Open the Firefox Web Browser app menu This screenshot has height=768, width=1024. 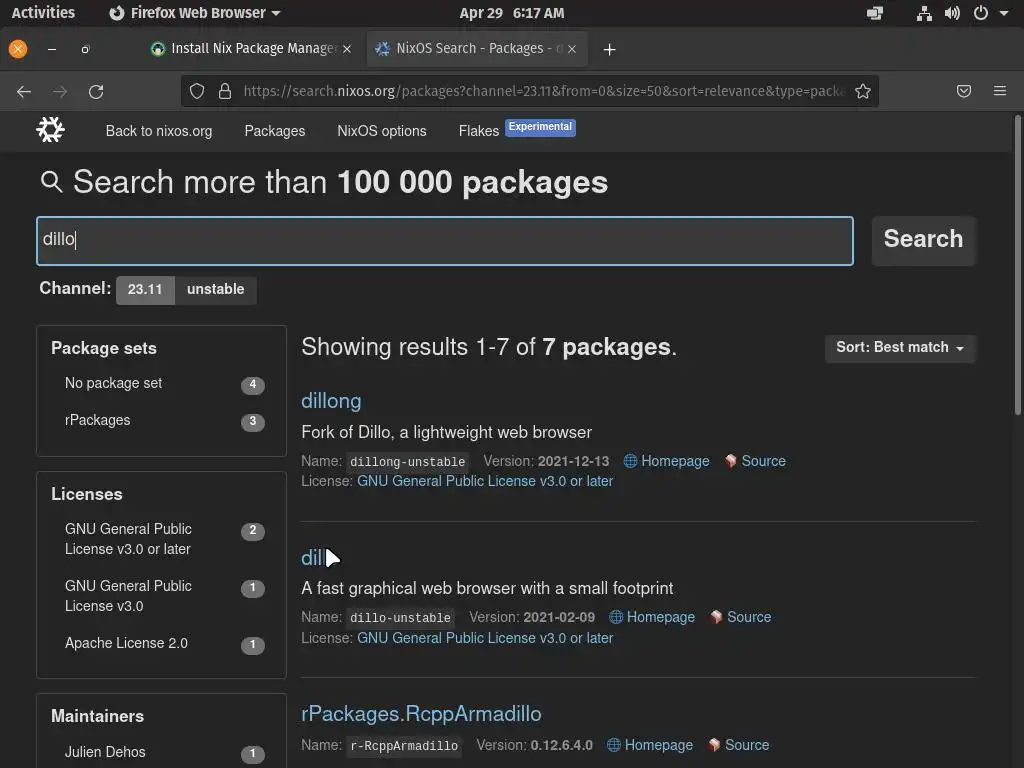point(195,13)
